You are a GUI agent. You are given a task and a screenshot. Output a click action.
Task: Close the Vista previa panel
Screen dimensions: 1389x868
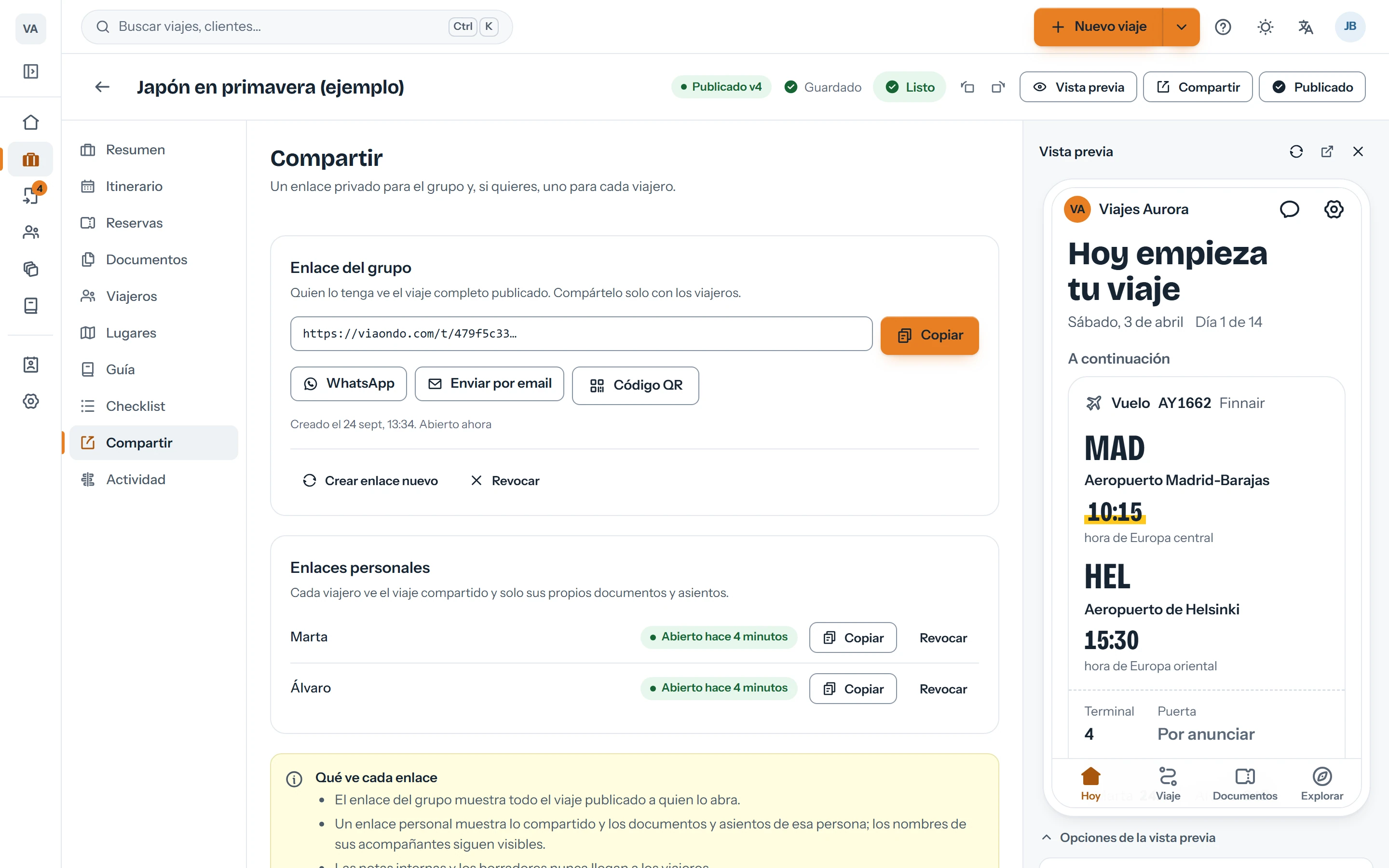(1358, 151)
